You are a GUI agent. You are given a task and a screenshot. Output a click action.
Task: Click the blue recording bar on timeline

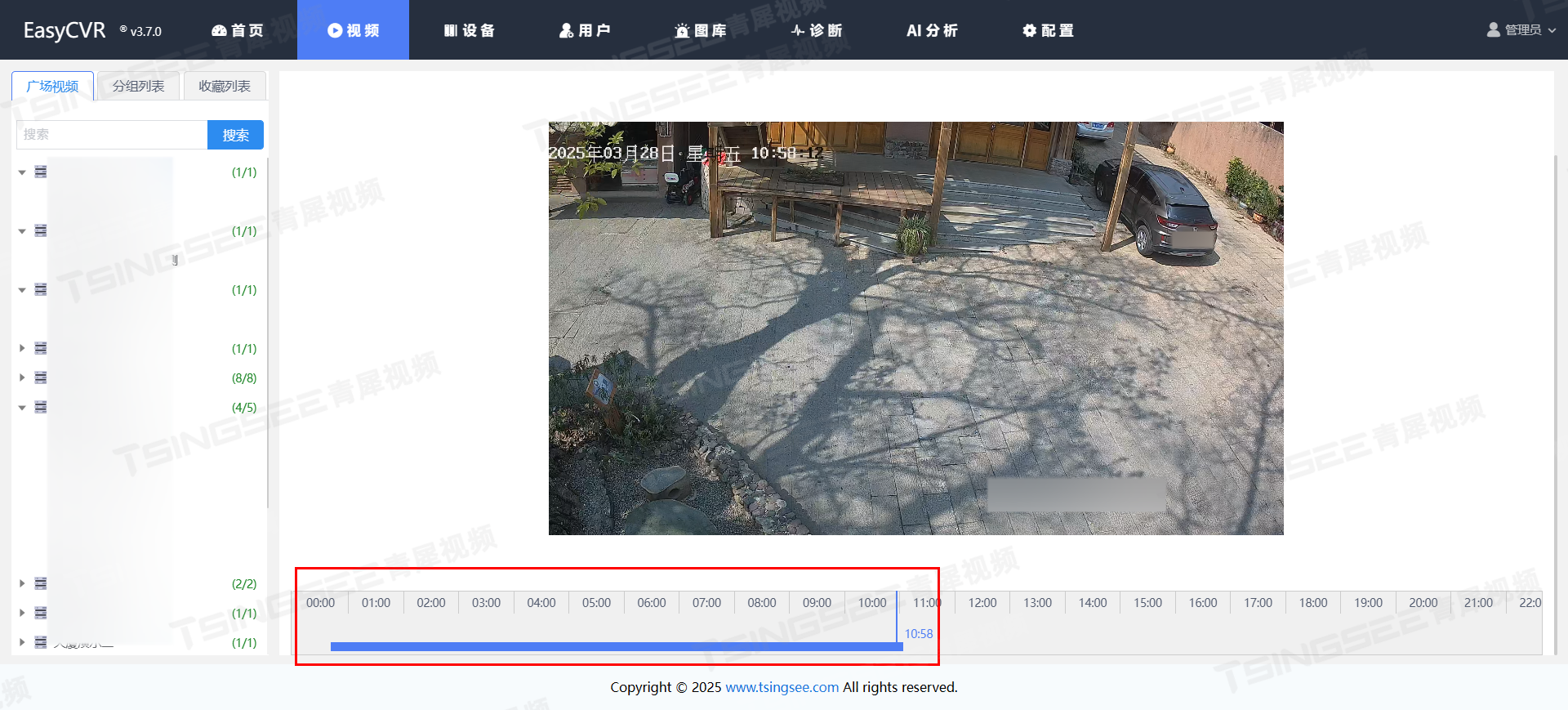point(617,646)
